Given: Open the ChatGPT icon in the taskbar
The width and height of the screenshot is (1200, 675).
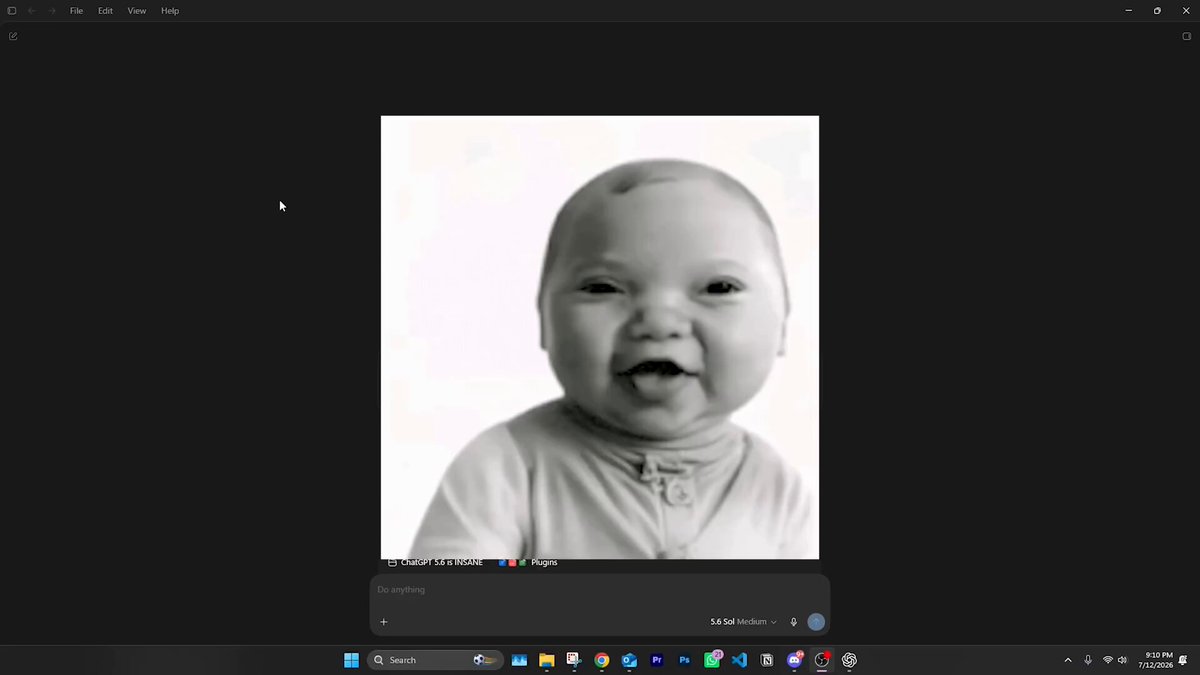Looking at the screenshot, I should click(x=849, y=660).
